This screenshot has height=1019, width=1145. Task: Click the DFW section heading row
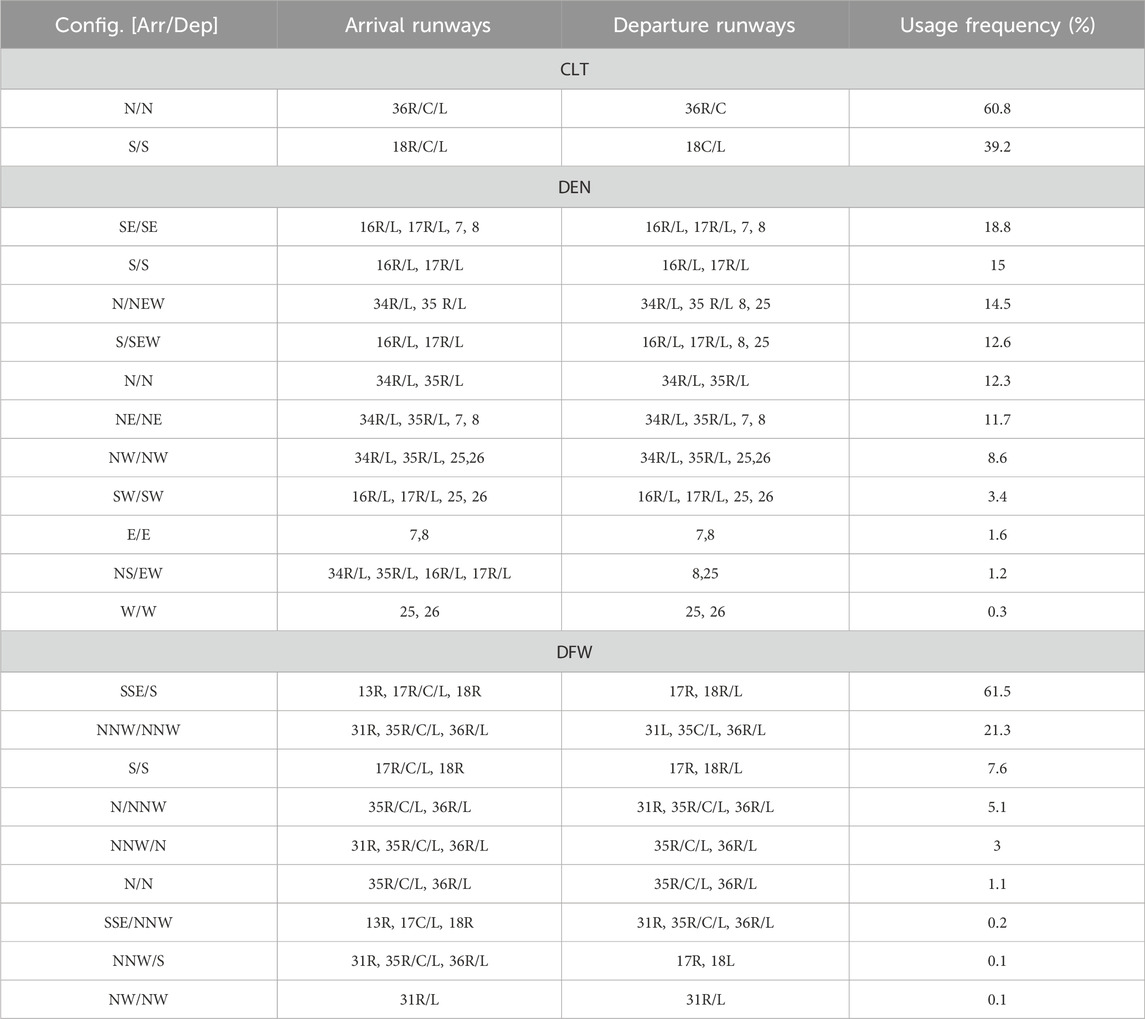coord(572,651)
